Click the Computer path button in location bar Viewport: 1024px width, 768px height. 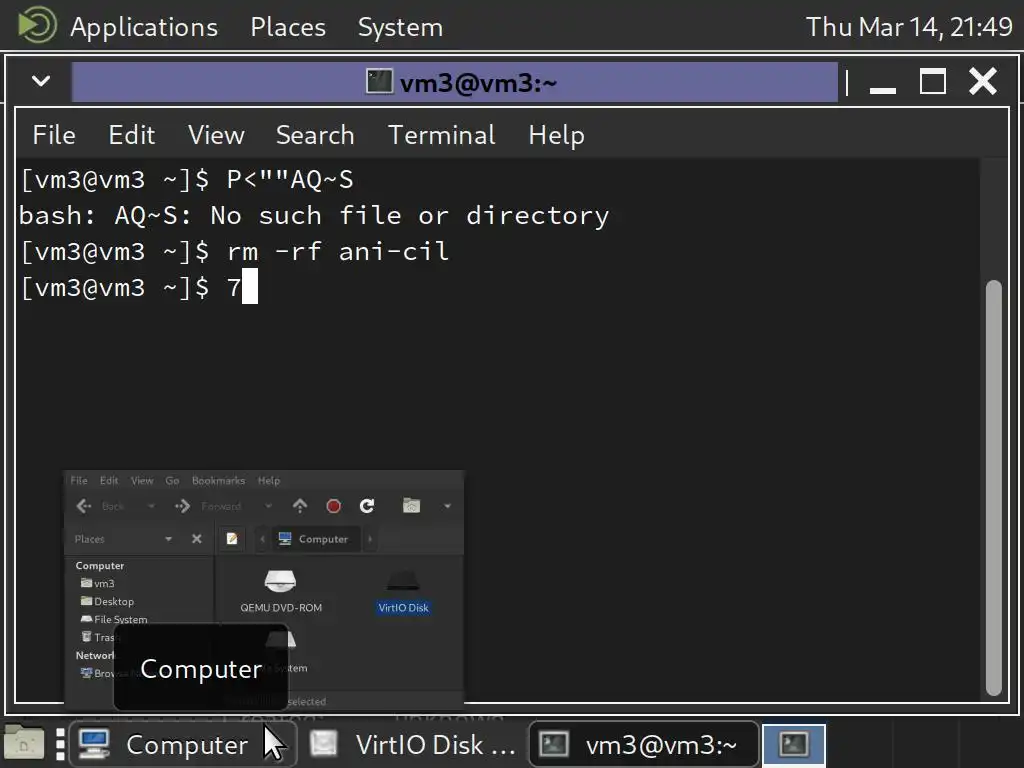[314, 539]
